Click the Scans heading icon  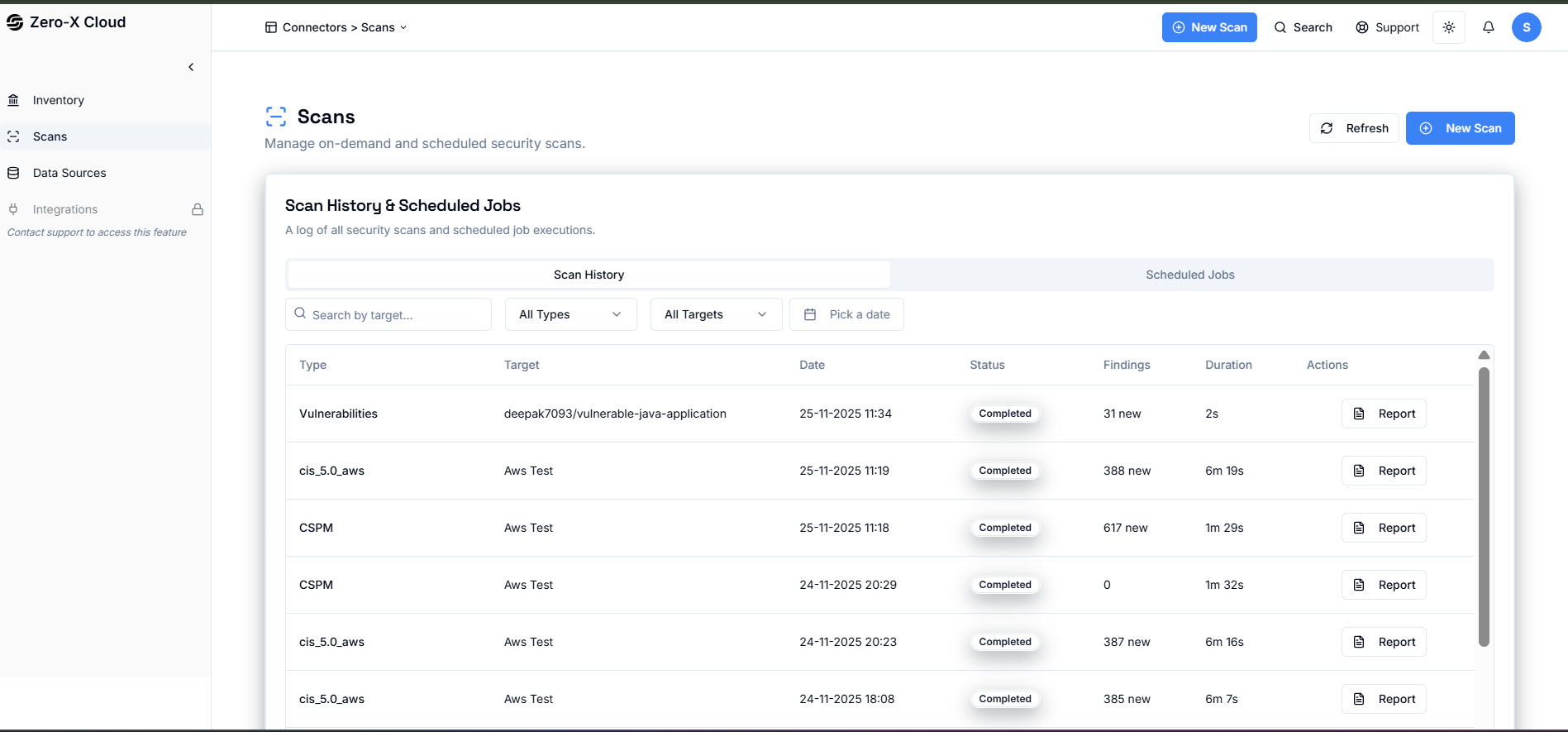(x=276, y=117)
